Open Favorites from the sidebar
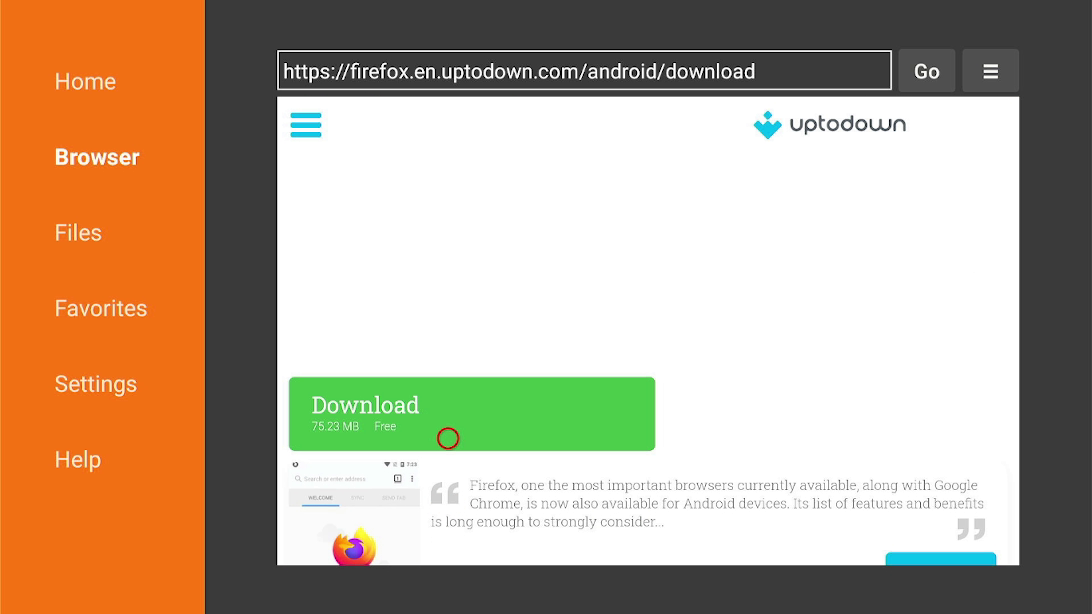Image resolution: width=1092 pixels, height=614 pixels. point(101,308)
